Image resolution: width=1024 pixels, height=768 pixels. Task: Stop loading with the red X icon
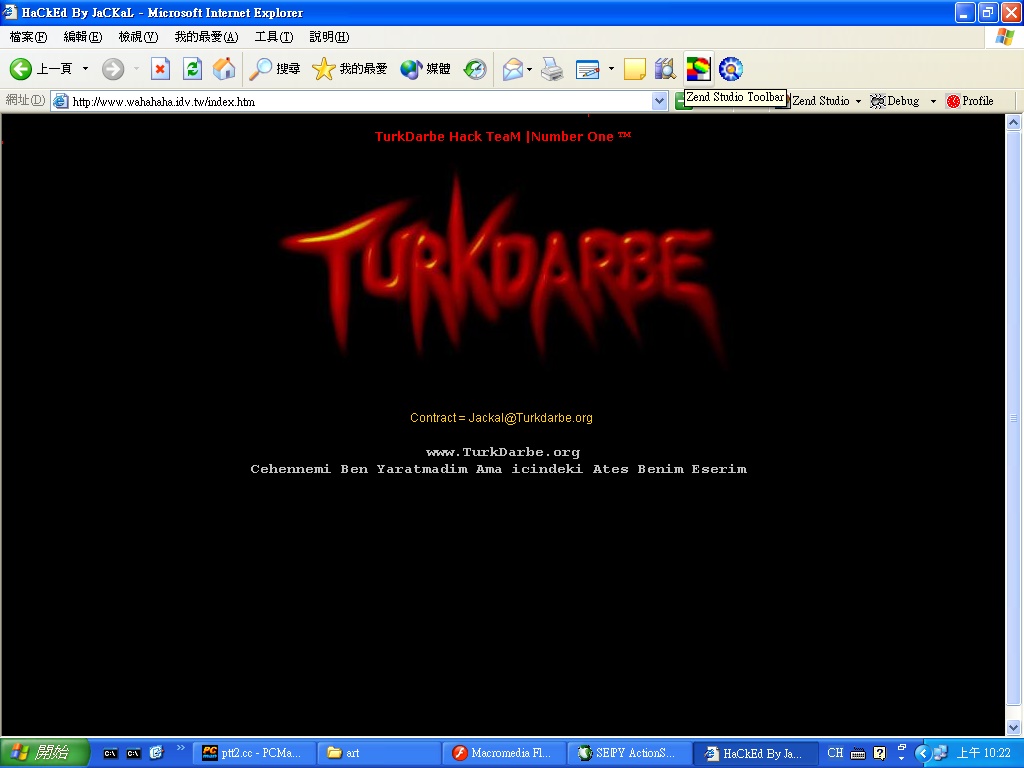click(x=160, y=69)
